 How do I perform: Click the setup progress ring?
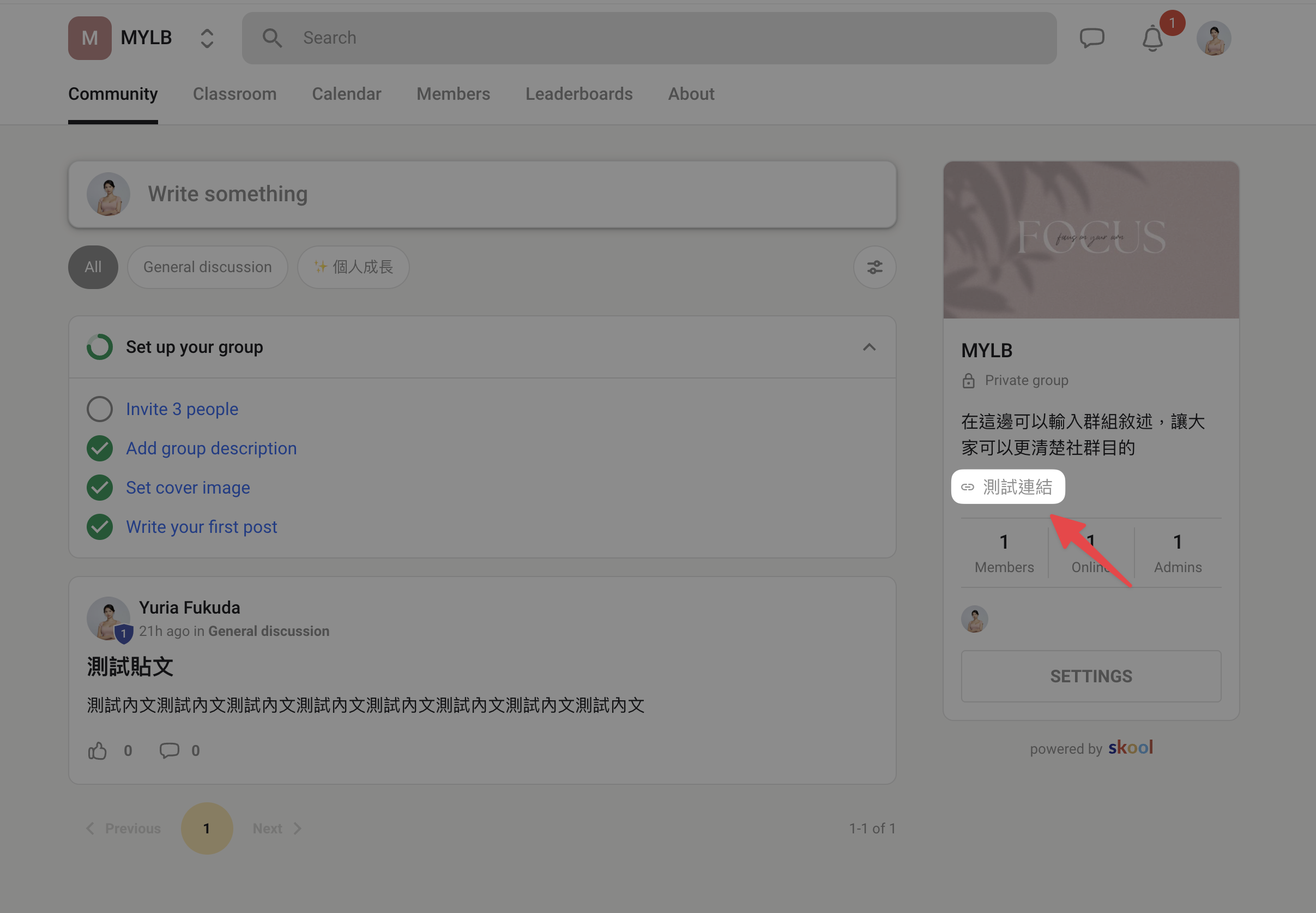pyautogui.click(x=99, y=347)
